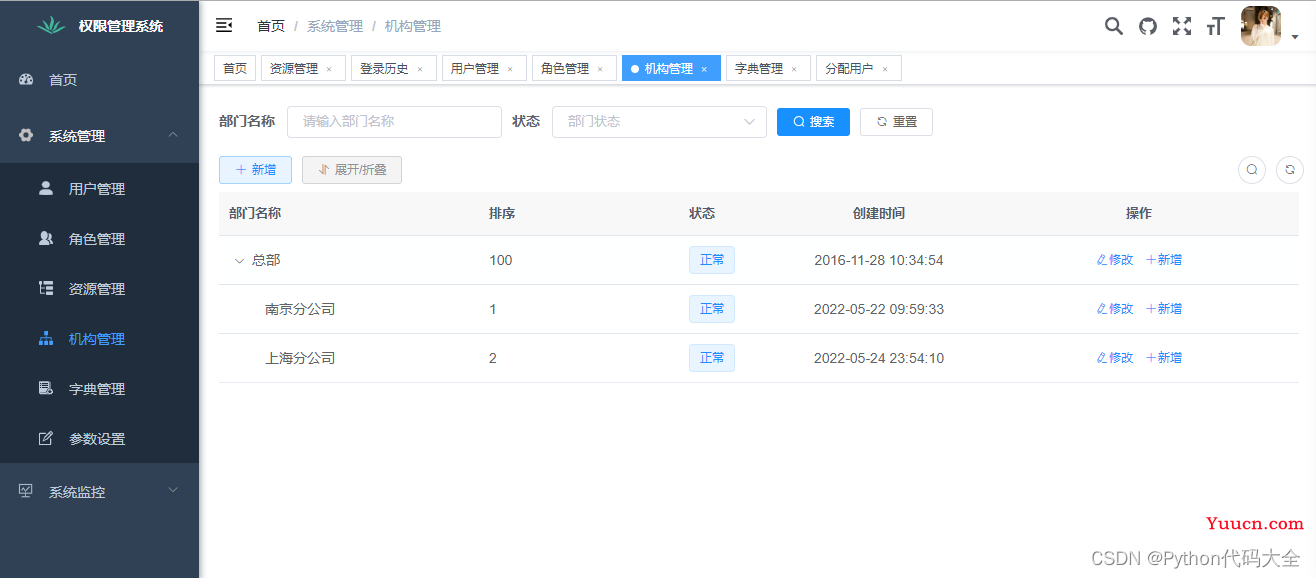
Task: Toggle search bar visibility round icon
Action: point(1252,170)
